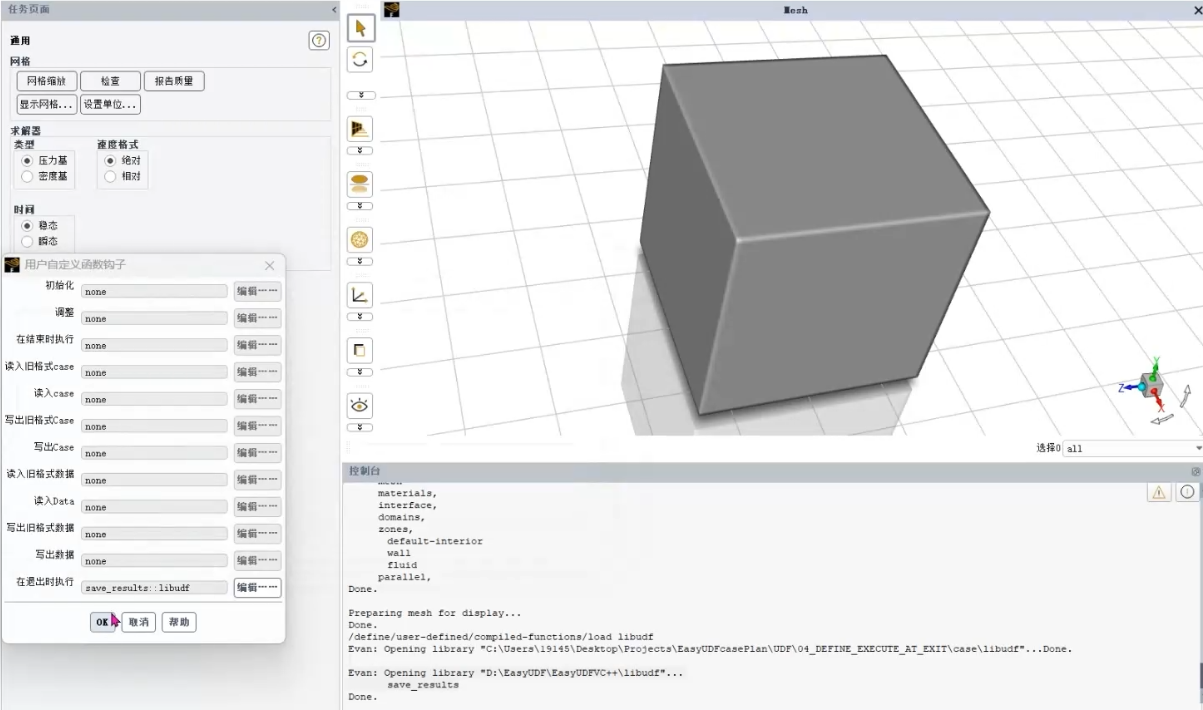Activate the rotate view tool
Screen dimensions: 1203x710
click(x=360, y=58)
